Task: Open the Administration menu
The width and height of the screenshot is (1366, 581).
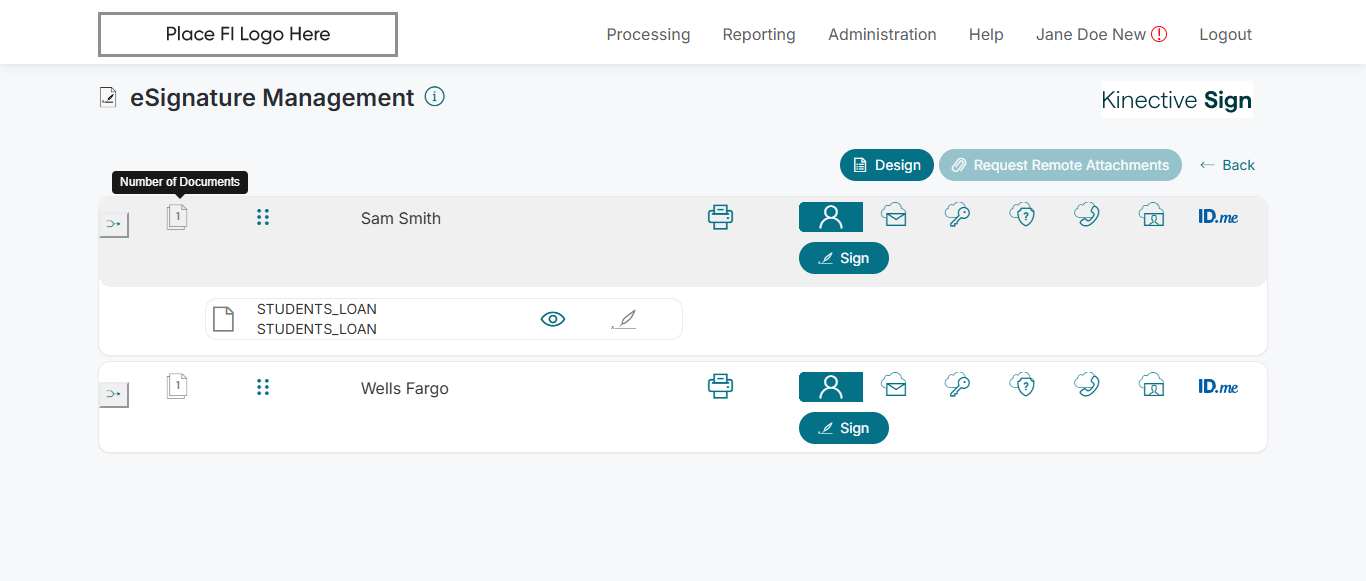Action: pos(882,34)
